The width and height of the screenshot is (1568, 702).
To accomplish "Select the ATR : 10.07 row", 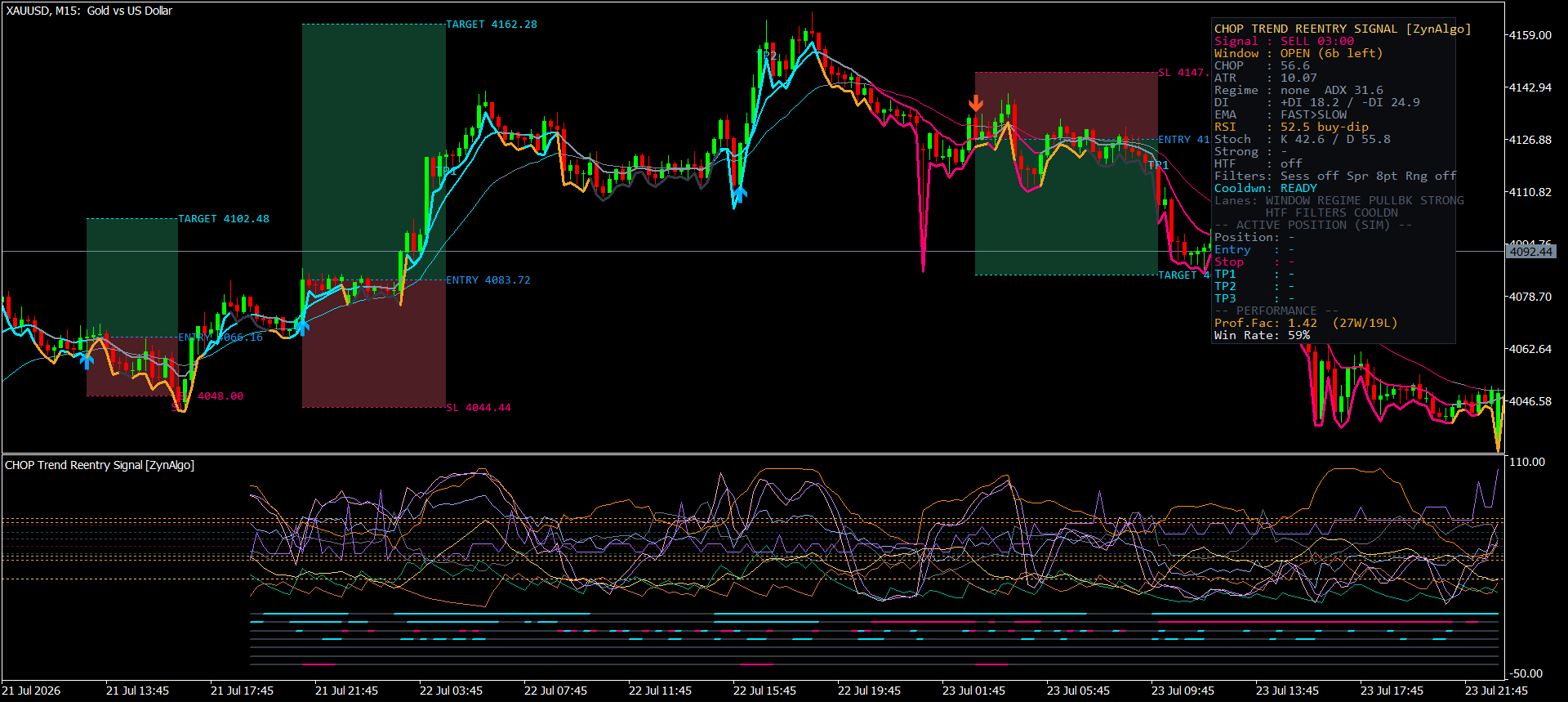I will (x=1265, y=78).
